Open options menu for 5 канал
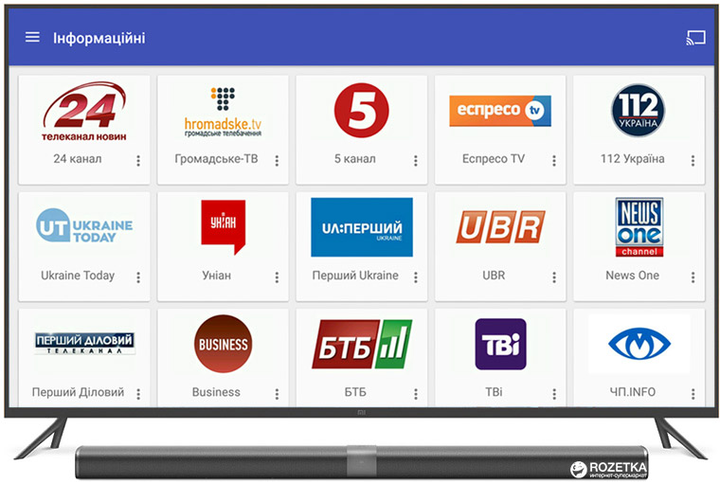720x482 pixels. point(416,160)
